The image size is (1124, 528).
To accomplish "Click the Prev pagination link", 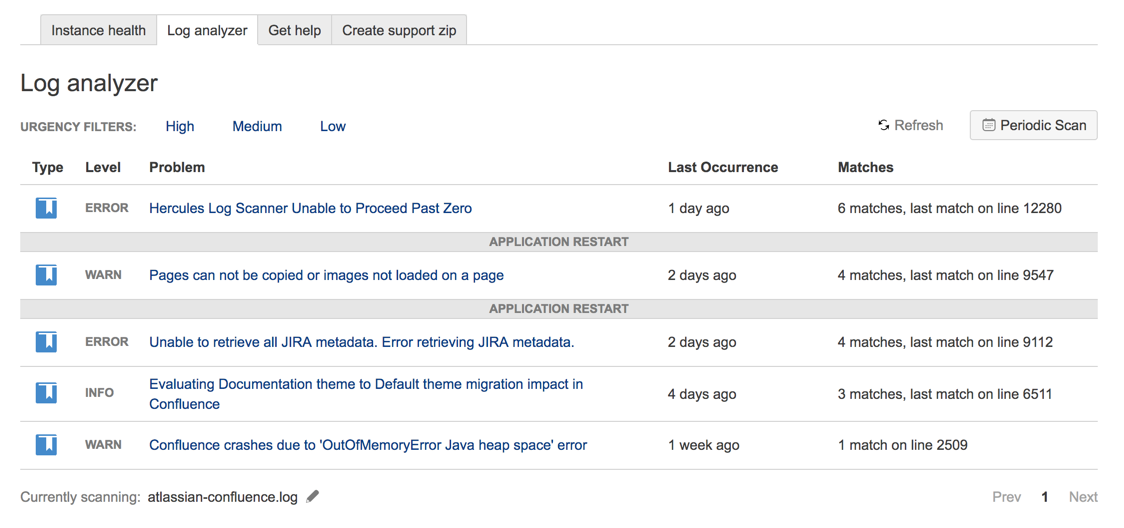I will coord(1006,496).
